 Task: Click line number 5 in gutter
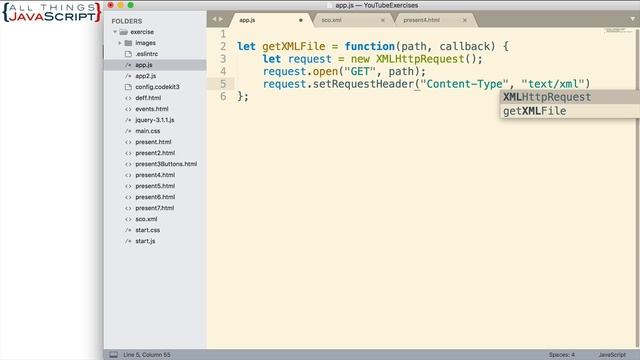pyautogui.click(x=223, y=84)
